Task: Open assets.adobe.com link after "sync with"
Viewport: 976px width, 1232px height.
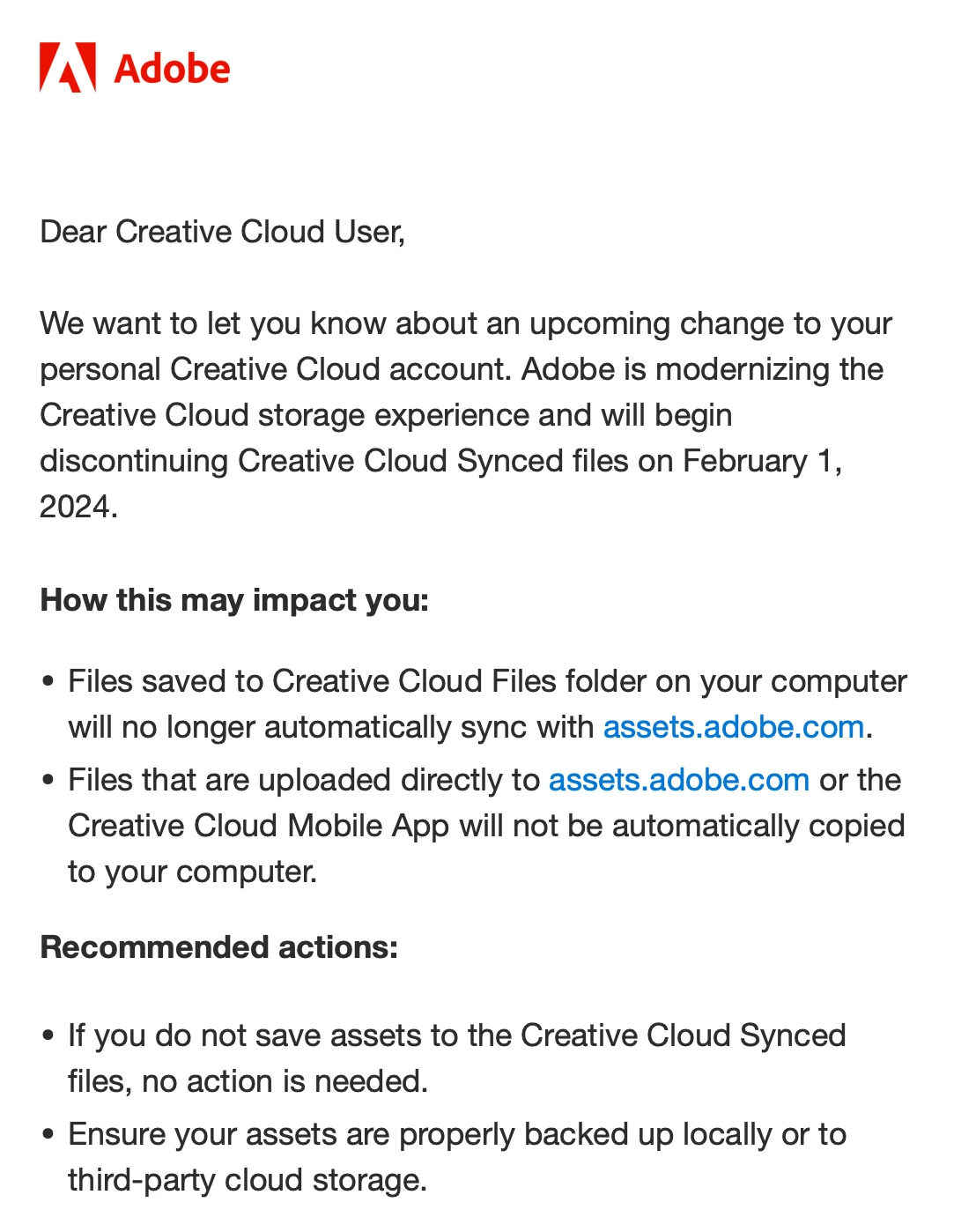Action: click(x=733, y=727)
